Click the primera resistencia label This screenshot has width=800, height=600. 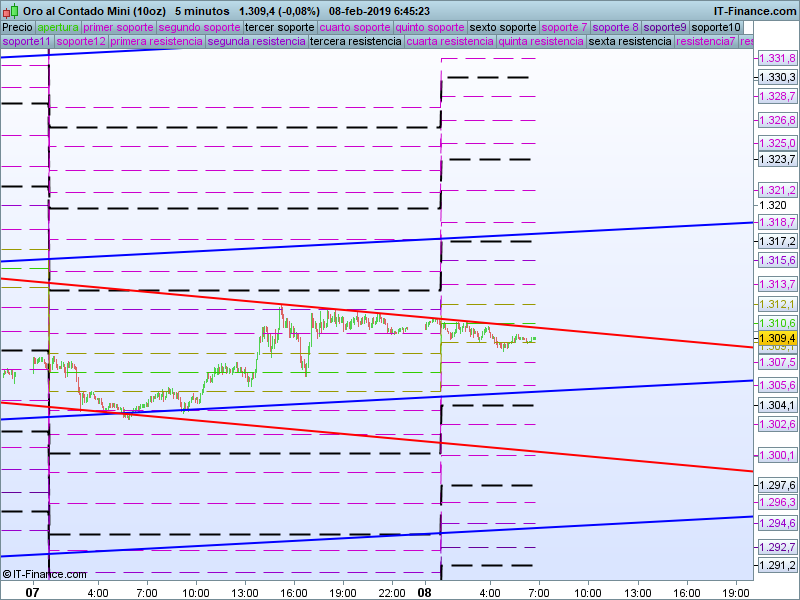pyautogui.click(x=156, y=41)
